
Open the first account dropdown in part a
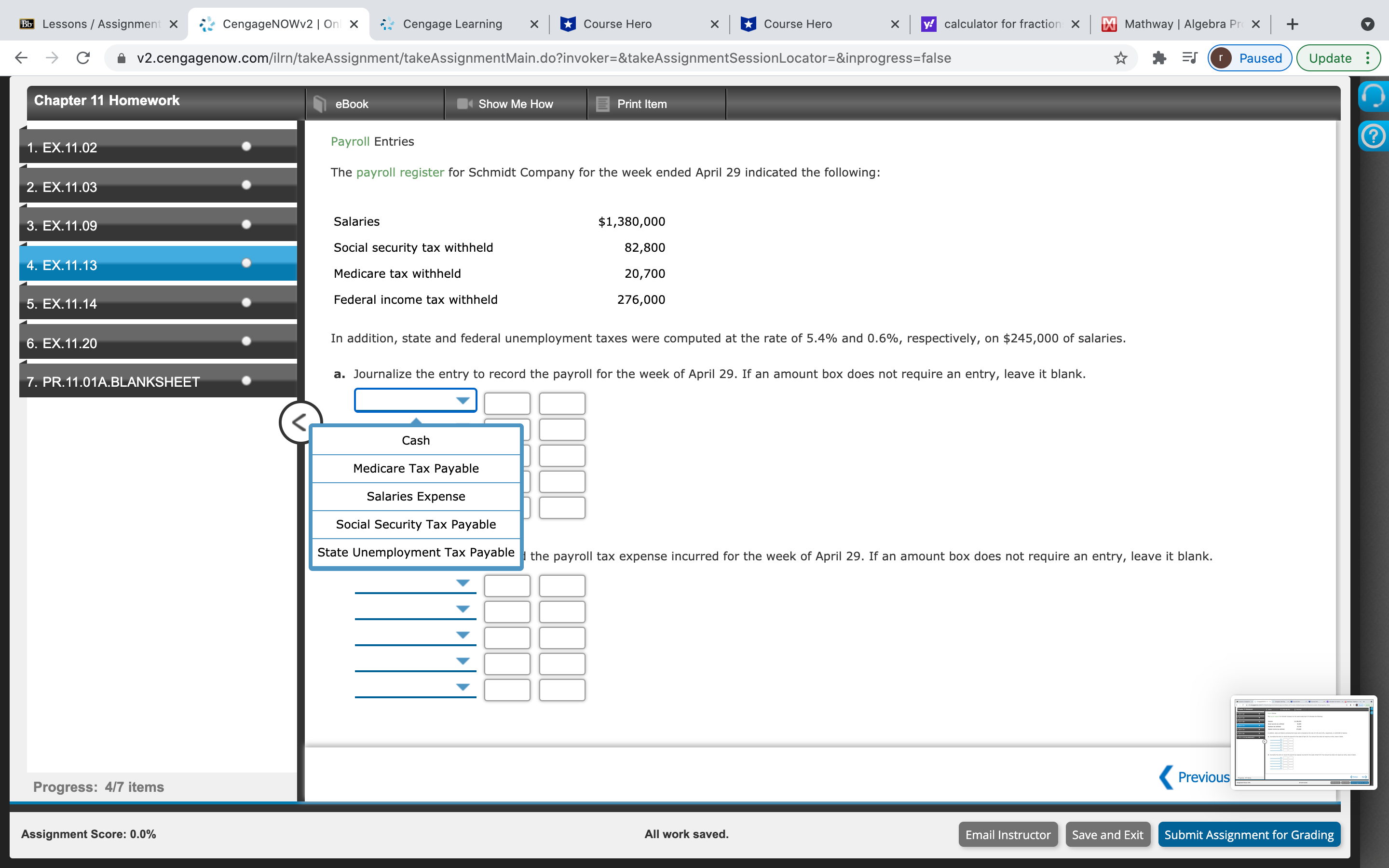(x=416, y=400)
